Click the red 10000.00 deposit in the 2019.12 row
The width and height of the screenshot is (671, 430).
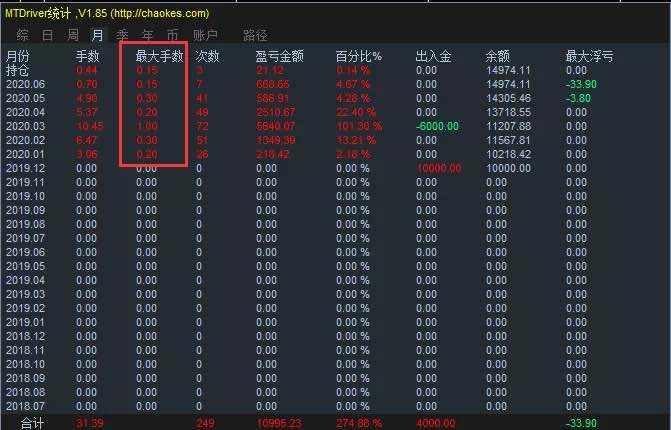tap(439, 168)
